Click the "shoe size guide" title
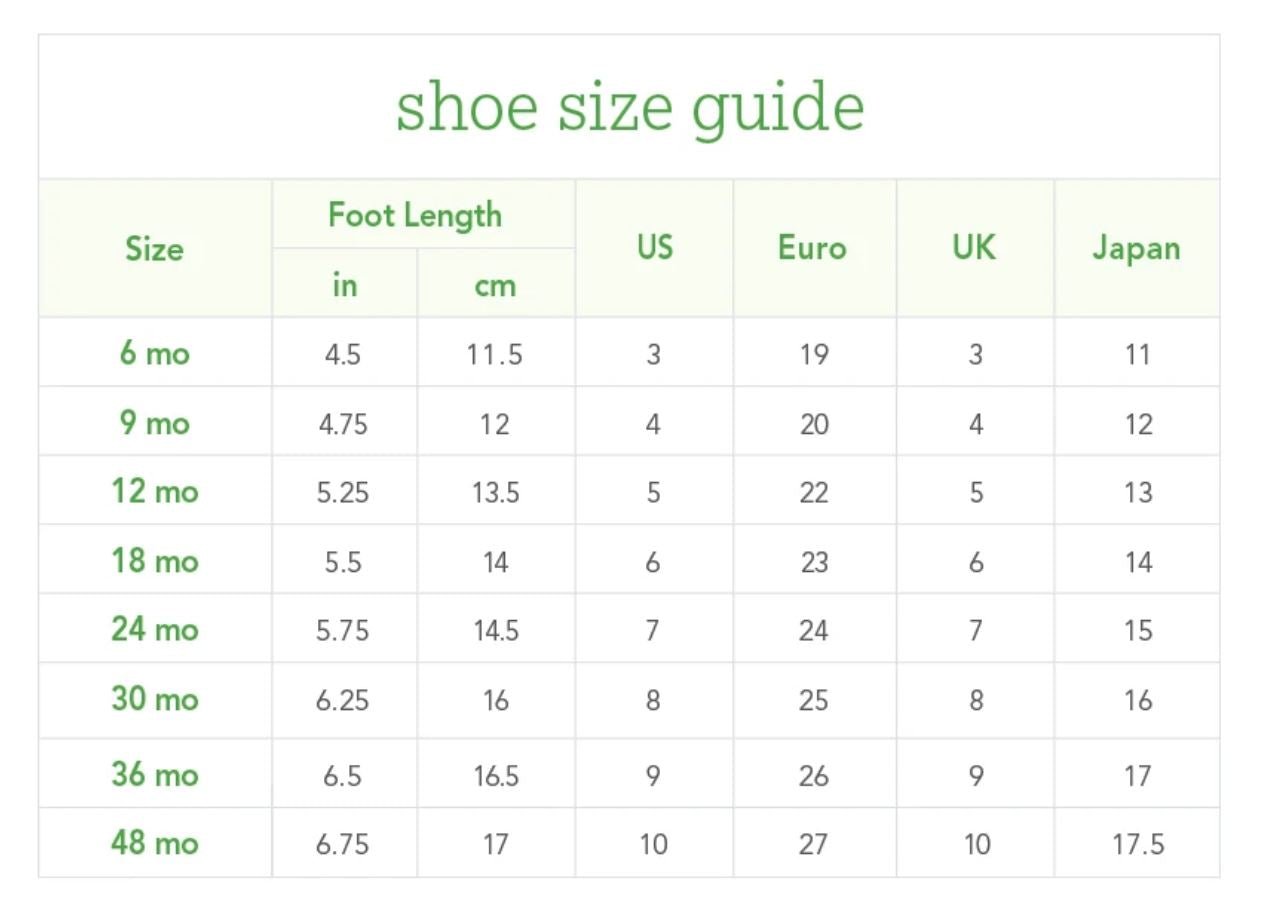Viewport: 1264px width, 919px height. [630, 107]
